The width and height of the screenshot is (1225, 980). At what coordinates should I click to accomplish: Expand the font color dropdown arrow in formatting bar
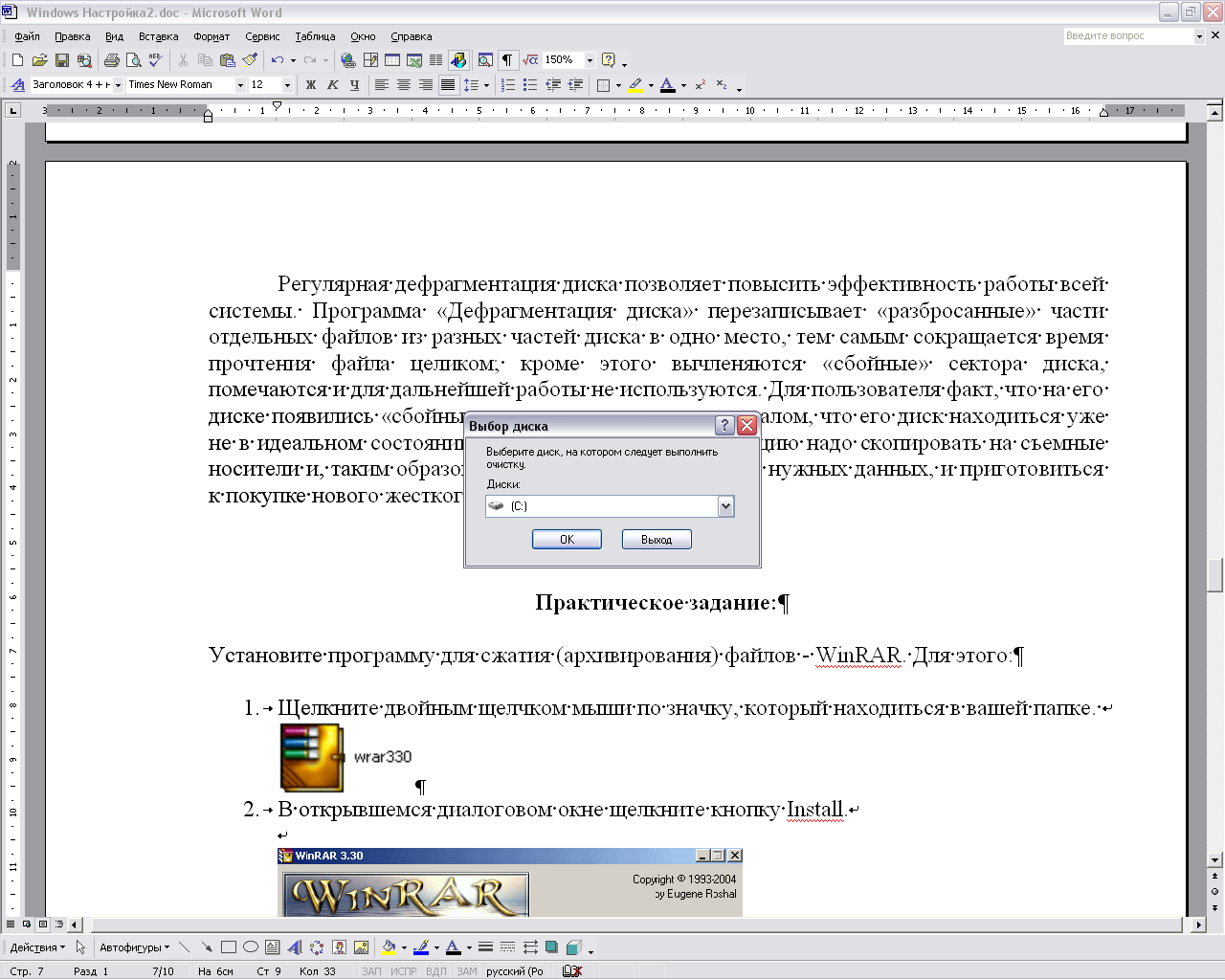point(683,85)
